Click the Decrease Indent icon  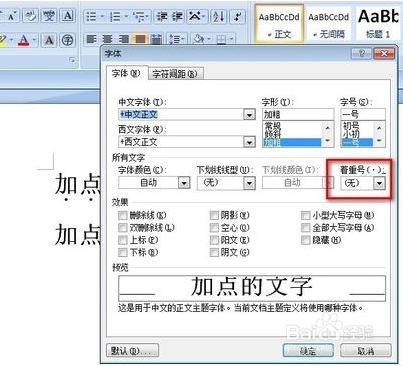162,16
